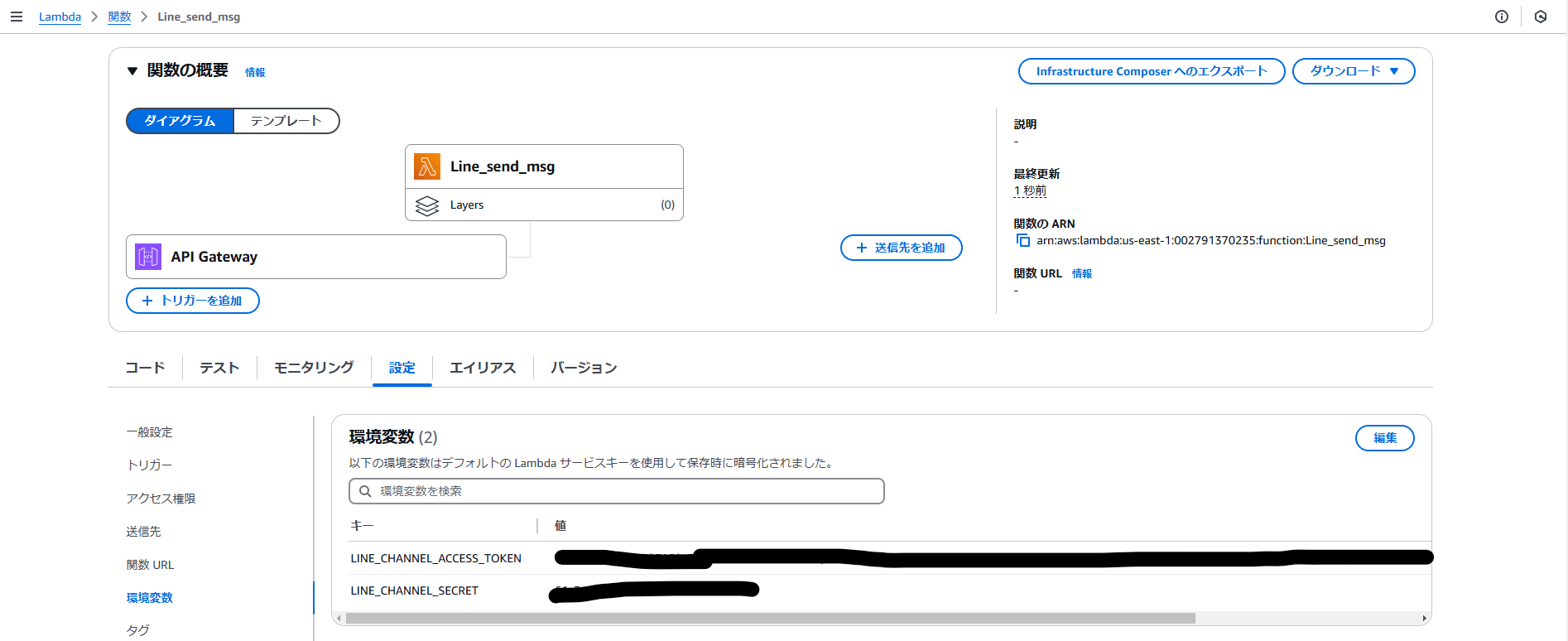Click the info circle icon at top right

coord(1502,17)
